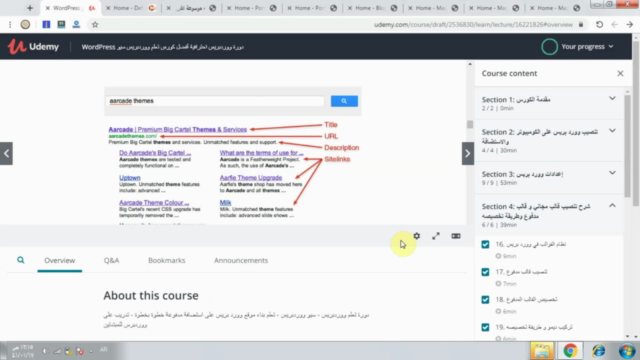Select the Overview tab
Viewport: 640px width, 360px height.
[x=60, y=260]
